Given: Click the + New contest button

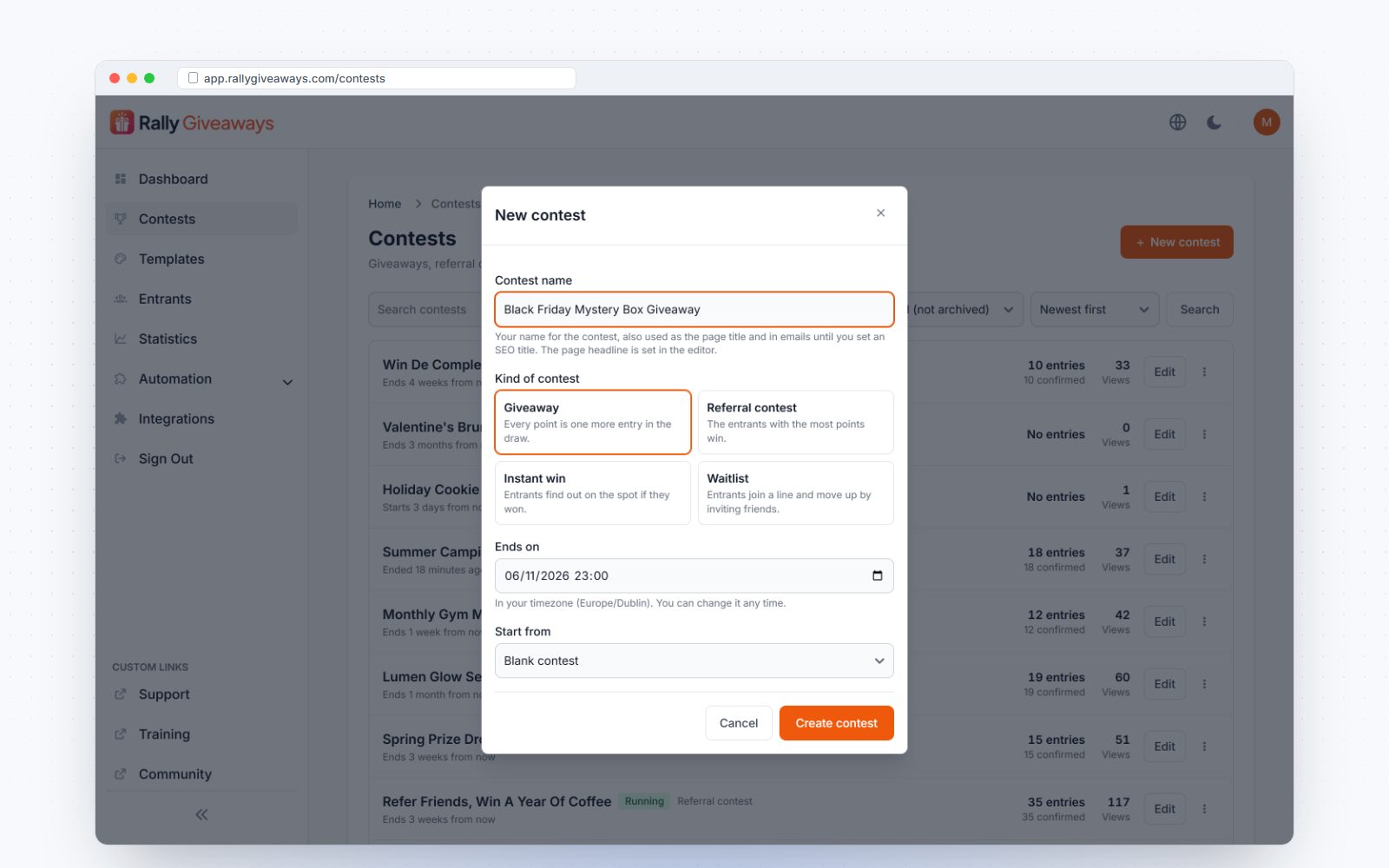Looking at the screenshot, I should coord(1177,242).
